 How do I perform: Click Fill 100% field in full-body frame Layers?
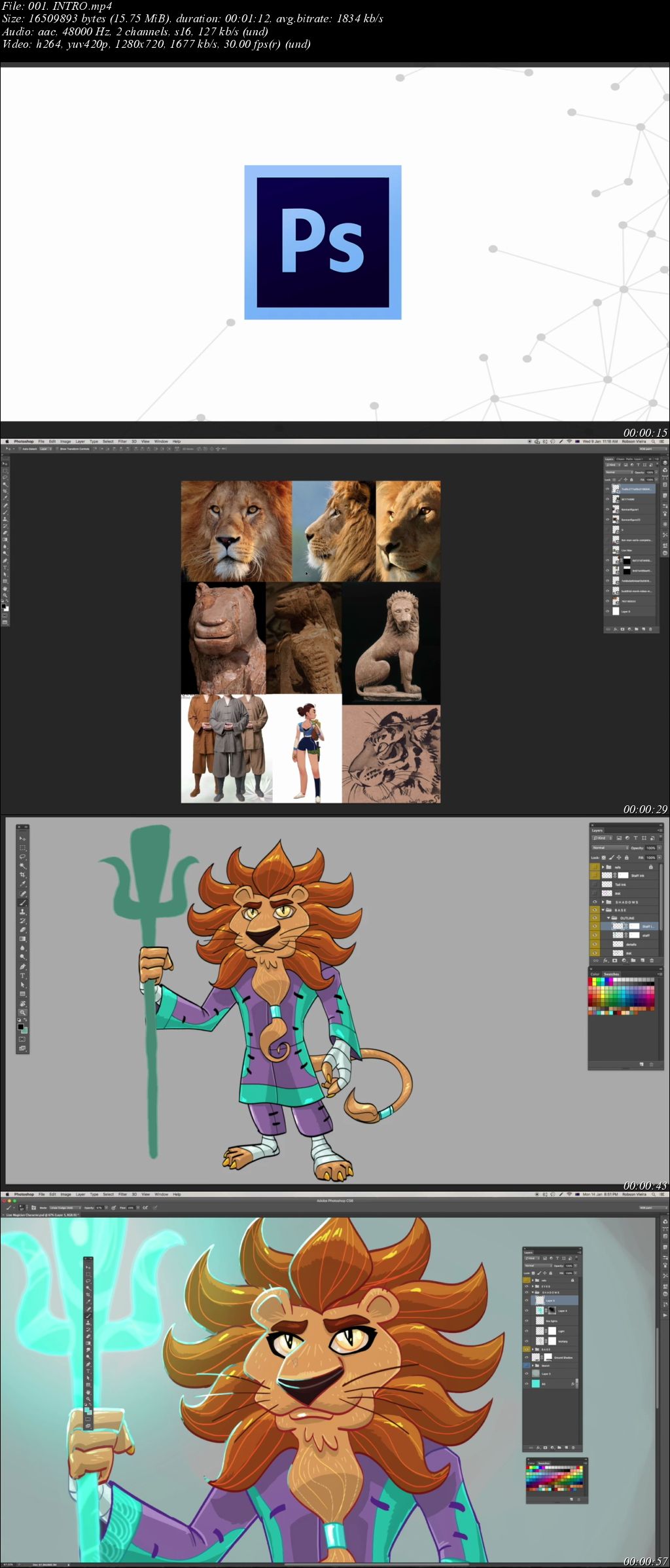(x=650, y=858)
